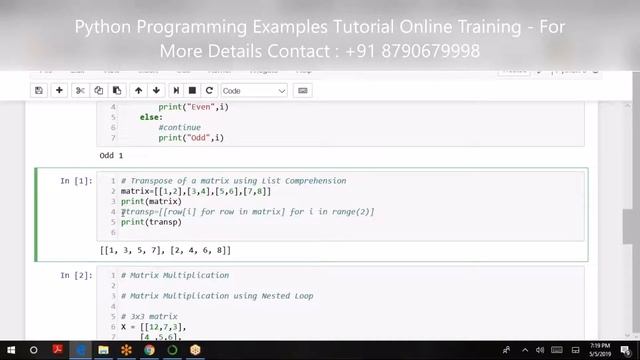Viewport: 640px width, 360px height.
Task: Click the In [1]: cell prompt
Action: click(76, 181)
